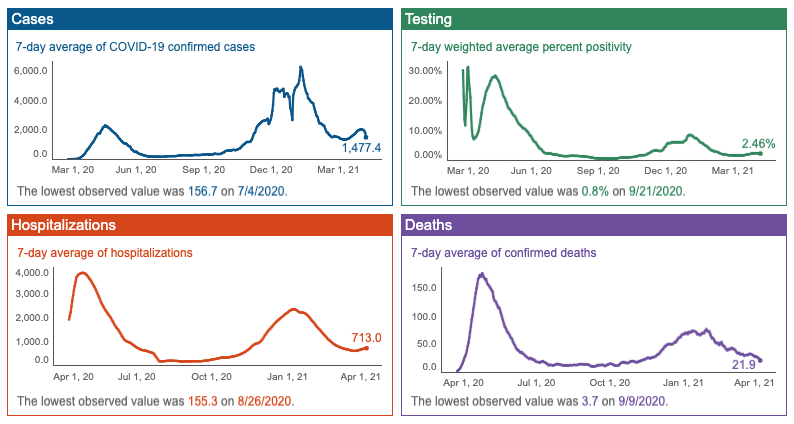
Task: Click the Testing panel header
Action: pos(594,19)
